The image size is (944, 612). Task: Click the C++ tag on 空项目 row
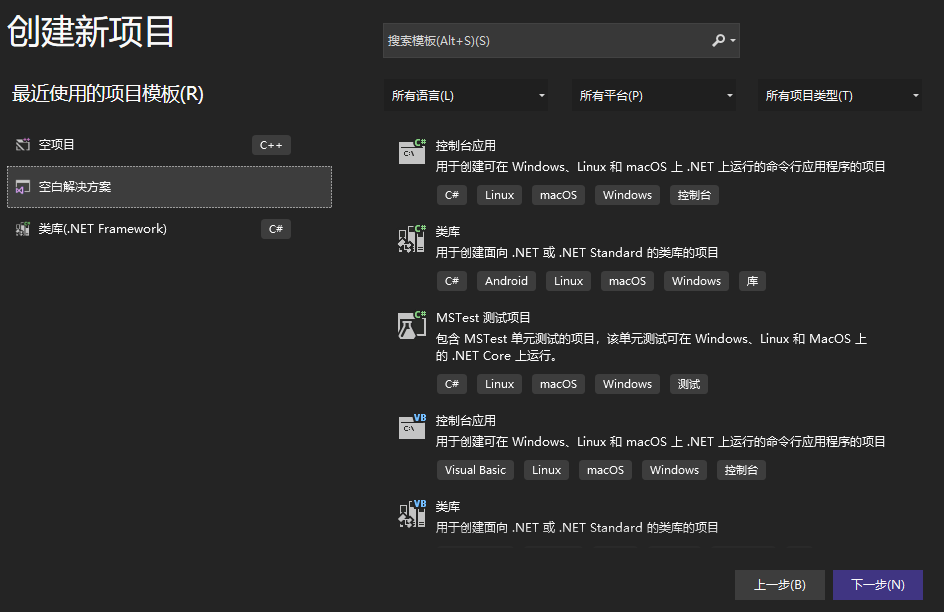coord(271,145)
